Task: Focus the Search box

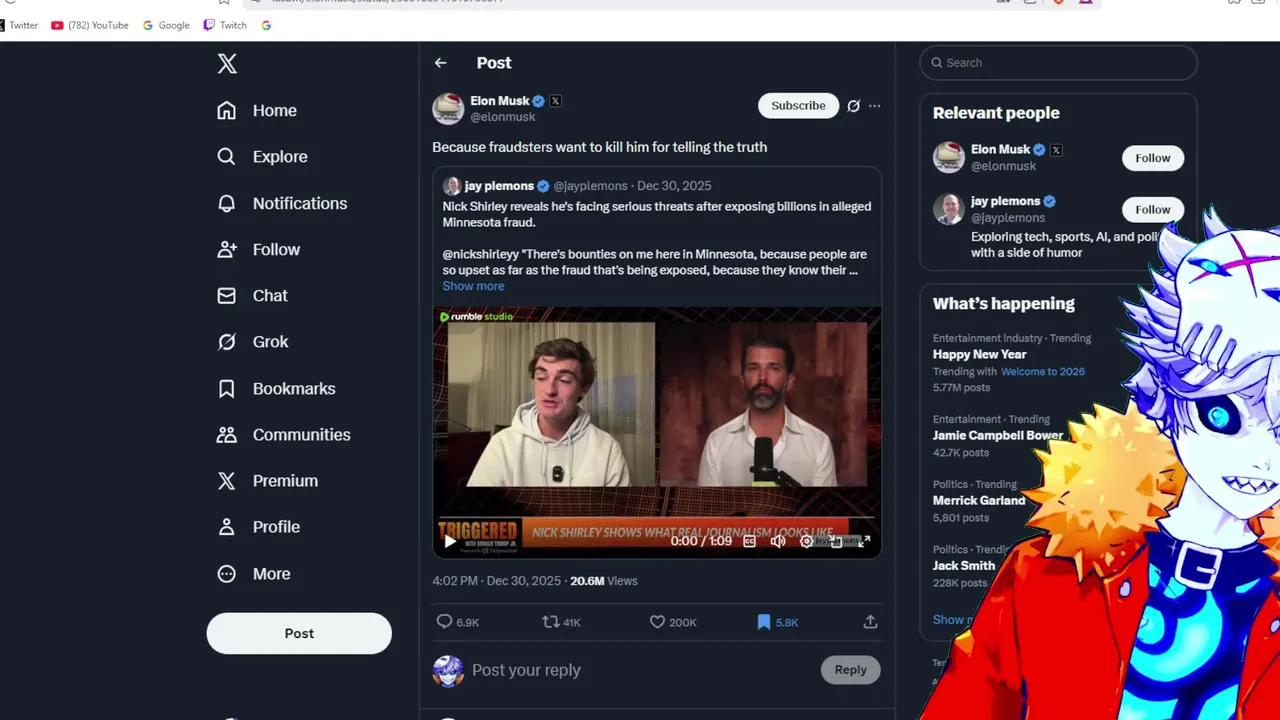Action: (x=1058, y=62)
